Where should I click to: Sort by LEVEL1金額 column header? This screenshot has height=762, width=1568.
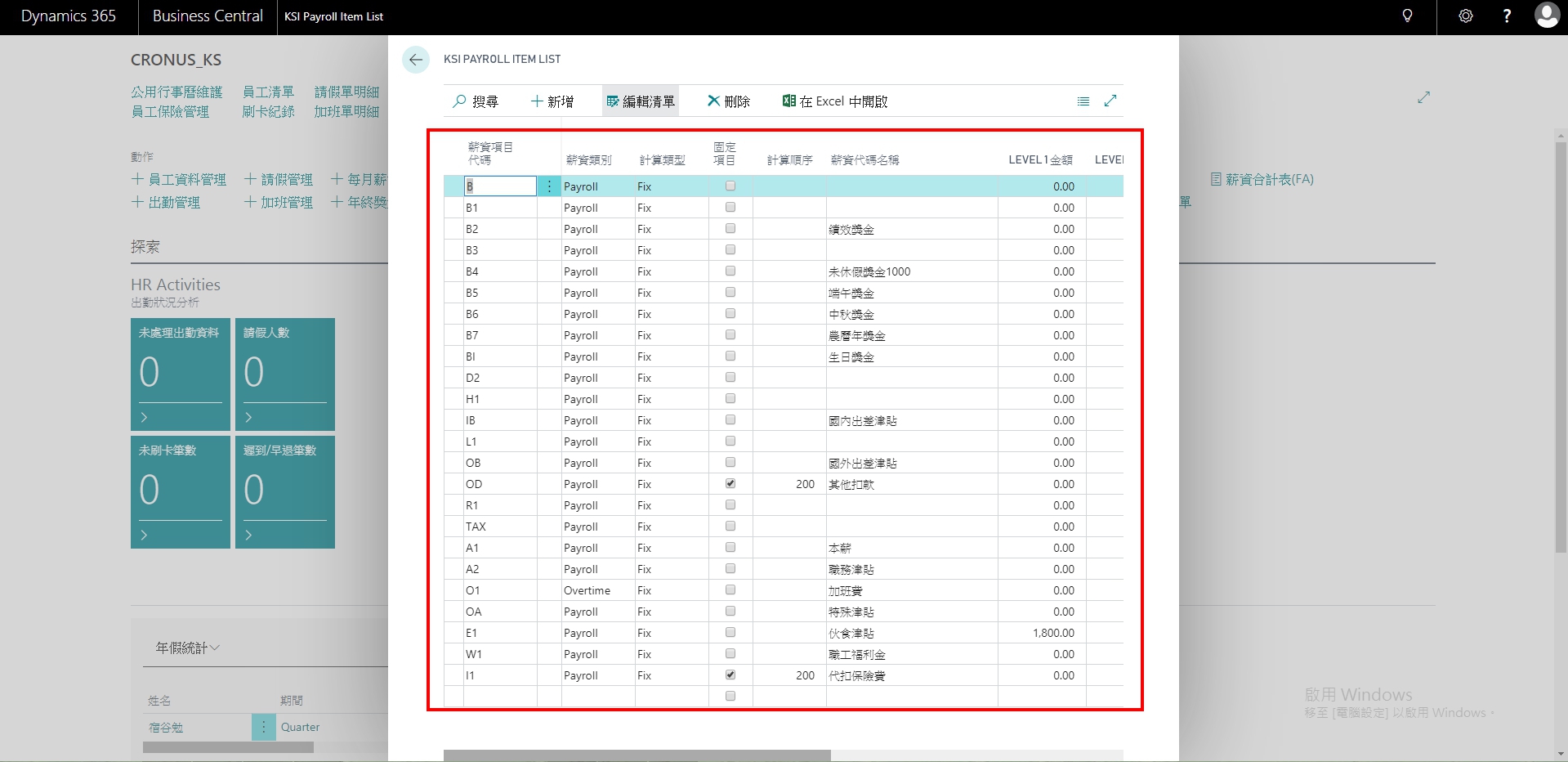[x=1040, y=160]
